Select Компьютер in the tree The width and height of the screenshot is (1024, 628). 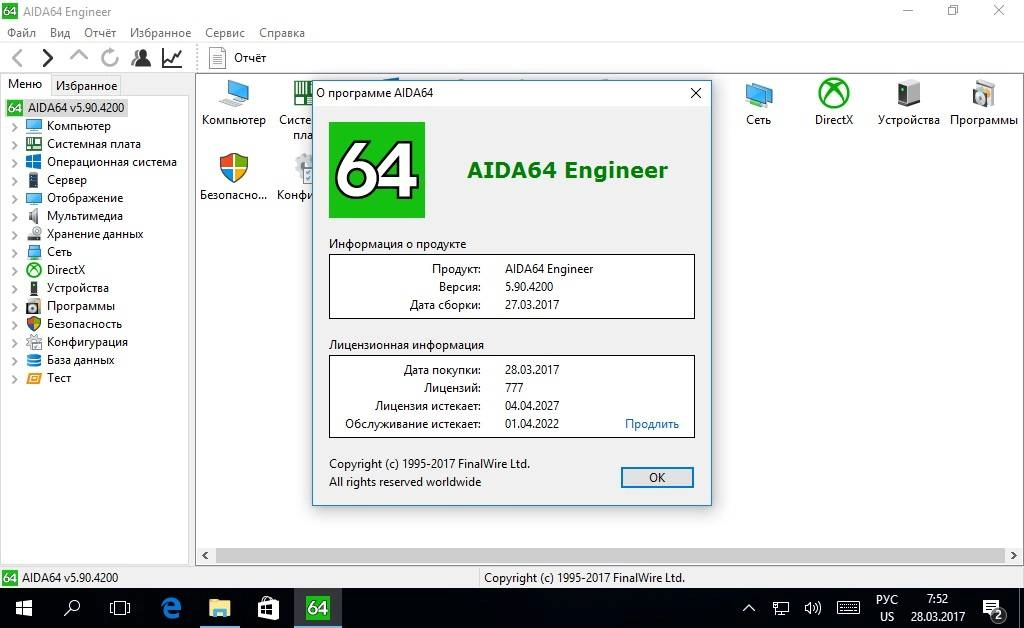tap(78, 126)
